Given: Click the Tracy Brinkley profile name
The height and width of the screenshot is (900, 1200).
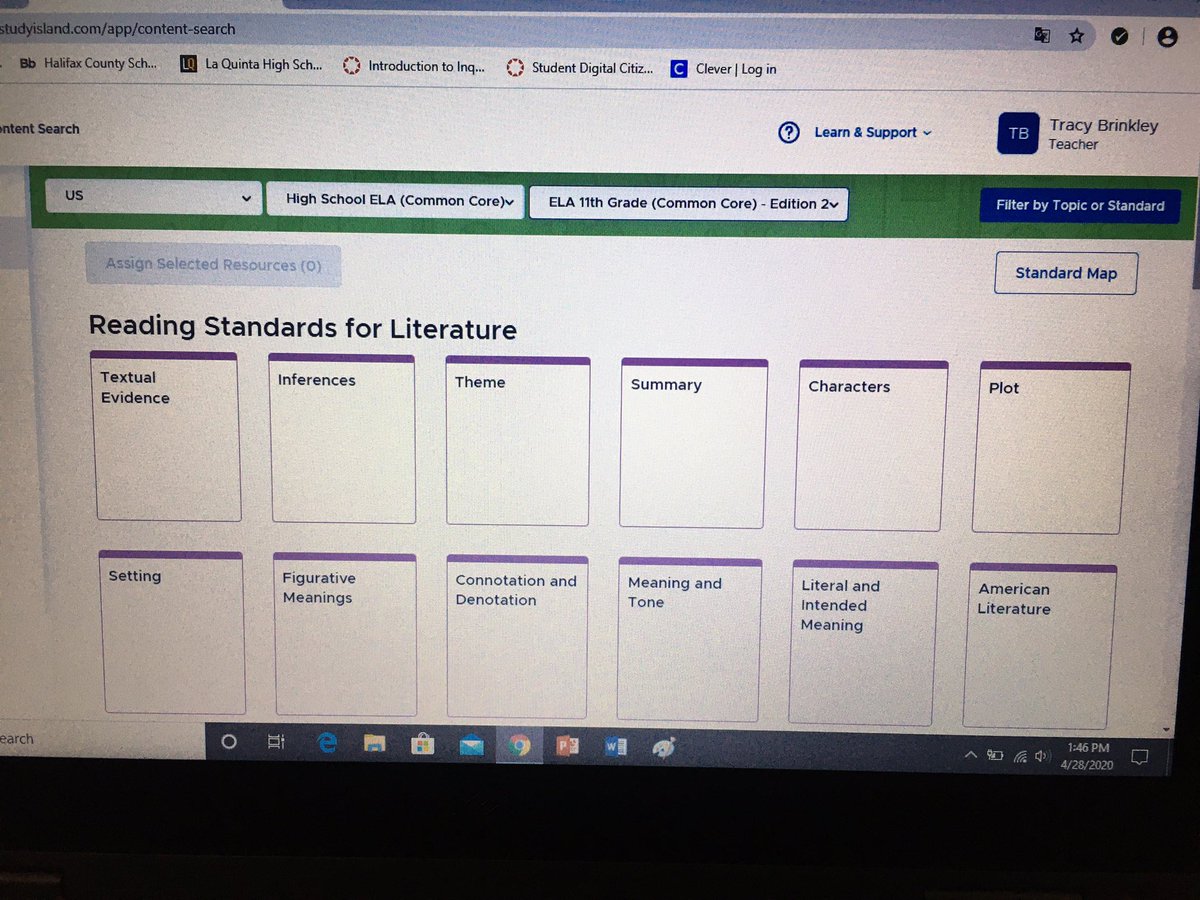Looking at the screenshot, I should (x=1103, y=126).
